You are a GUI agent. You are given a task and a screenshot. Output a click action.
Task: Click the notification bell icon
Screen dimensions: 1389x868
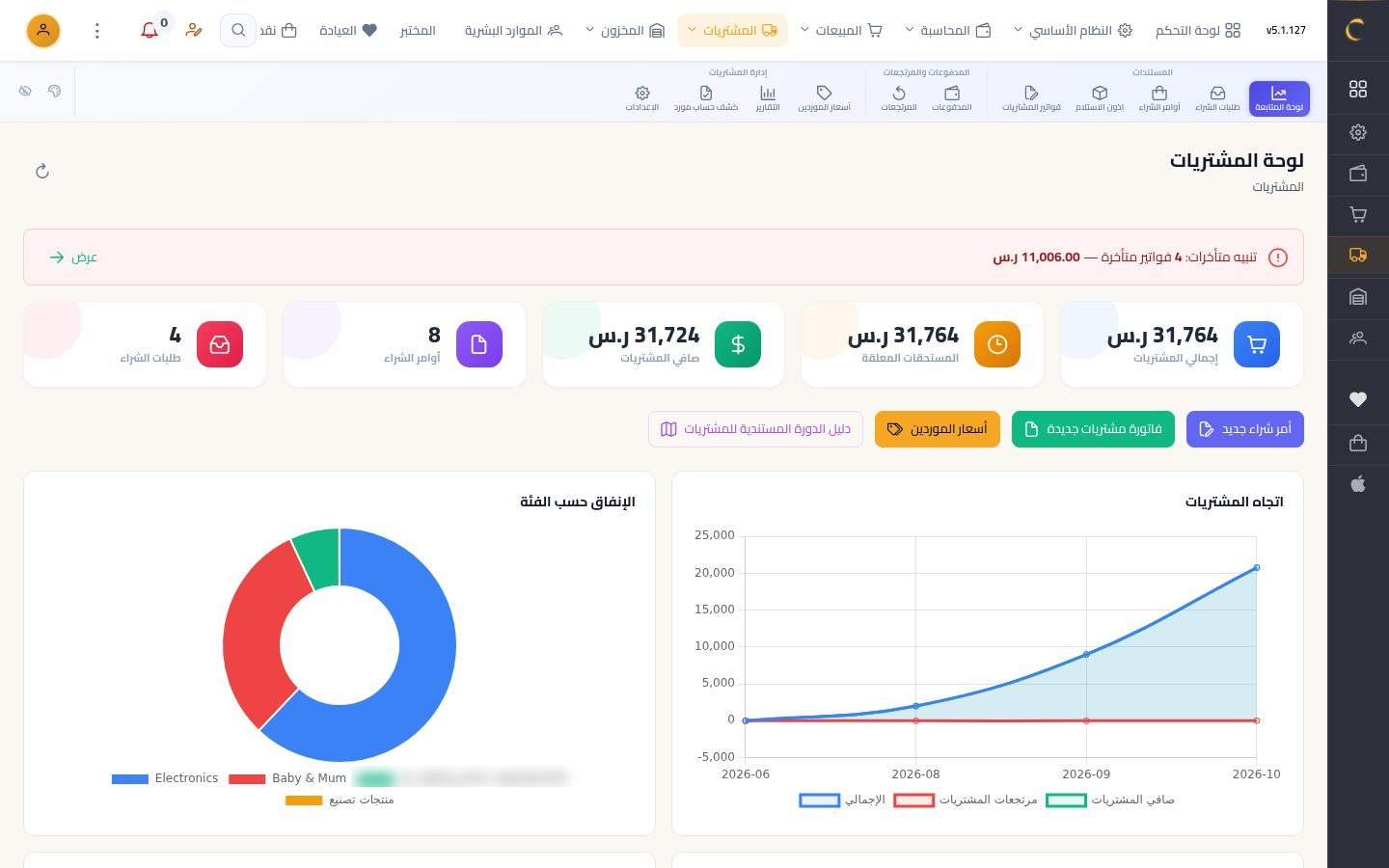tap(150, 31)
